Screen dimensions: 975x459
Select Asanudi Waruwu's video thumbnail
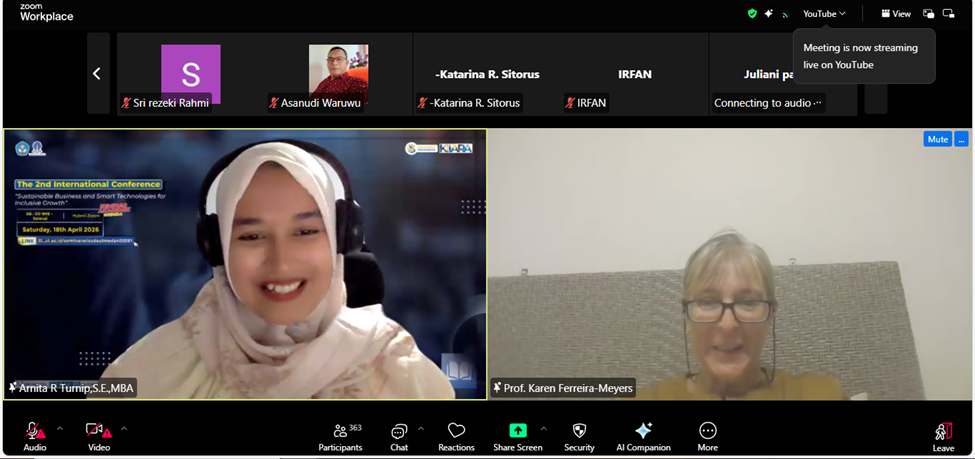tap(338, 73)
